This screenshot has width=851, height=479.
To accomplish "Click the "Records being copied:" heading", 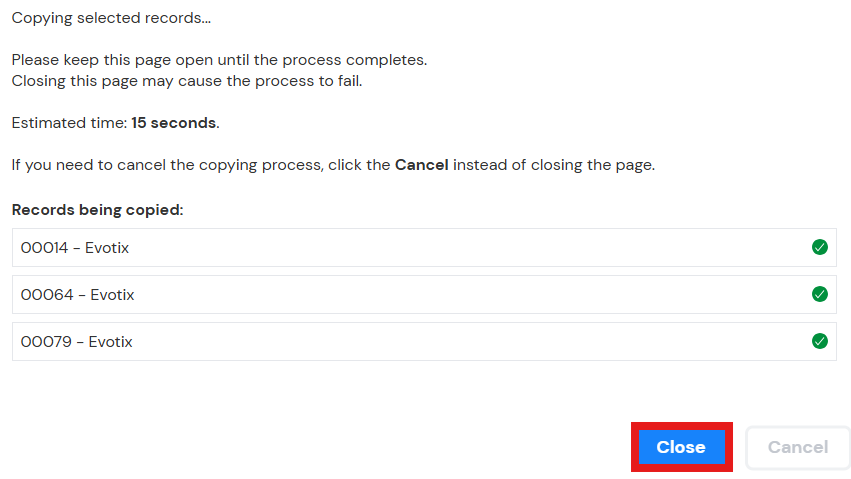I will [98, 210].
